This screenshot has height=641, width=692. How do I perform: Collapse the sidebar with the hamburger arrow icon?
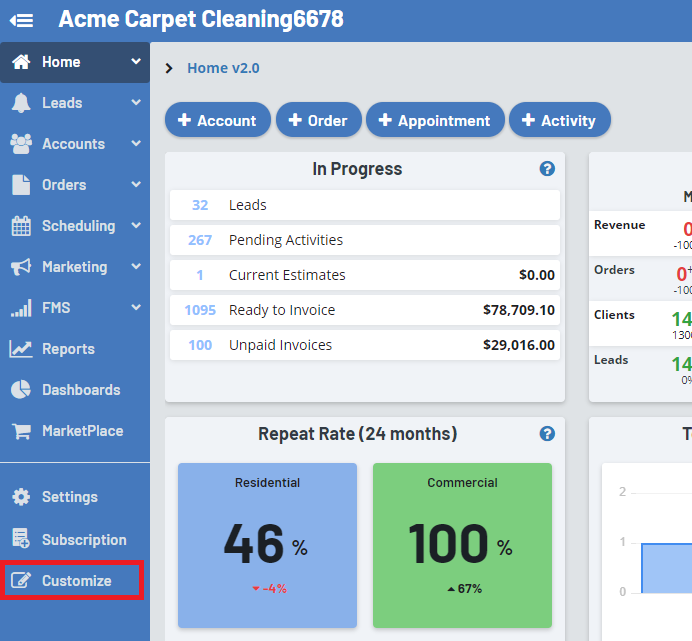click(x=21, y=20)
